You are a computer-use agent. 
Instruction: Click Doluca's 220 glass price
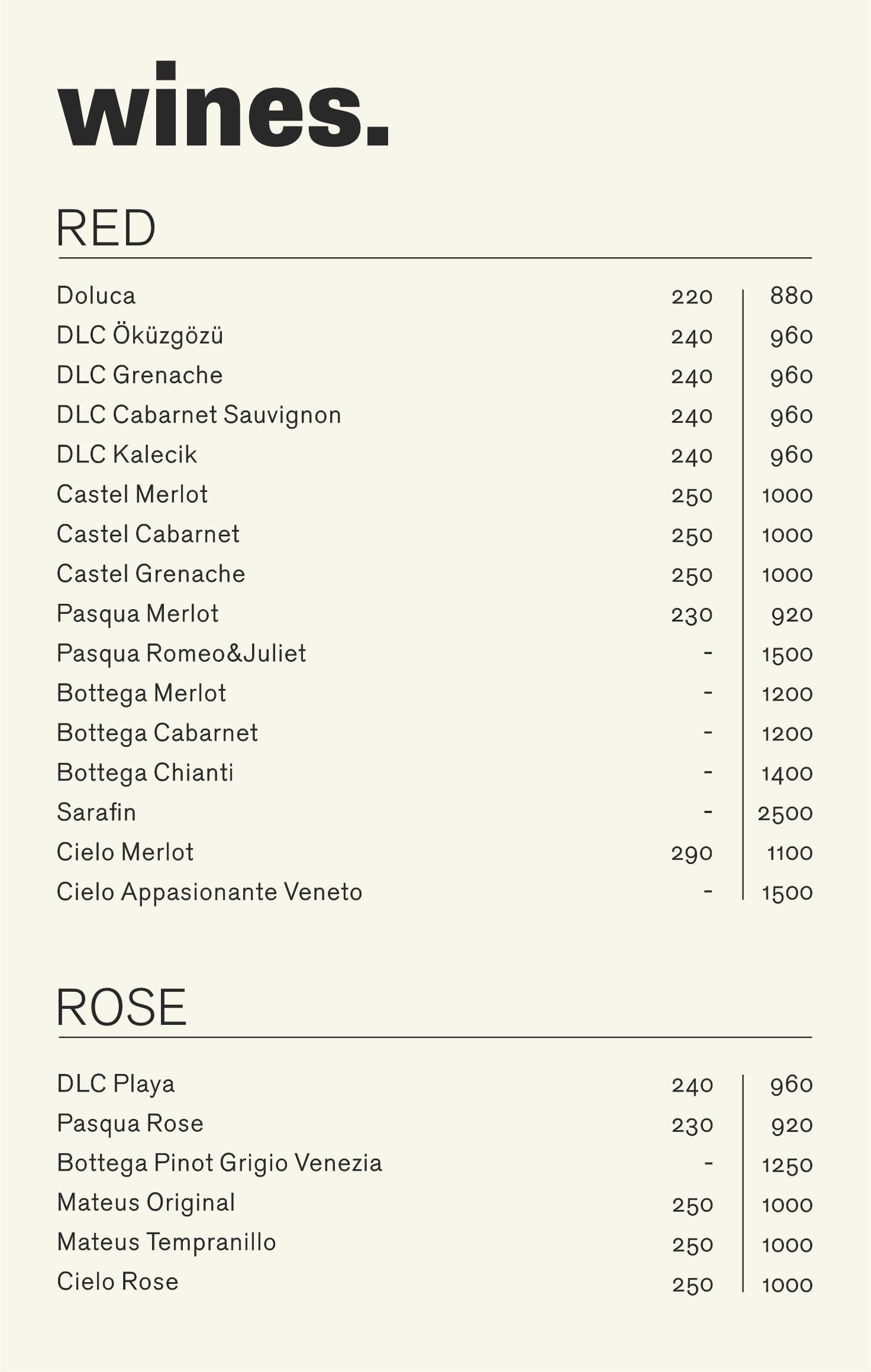pos(692,296)
